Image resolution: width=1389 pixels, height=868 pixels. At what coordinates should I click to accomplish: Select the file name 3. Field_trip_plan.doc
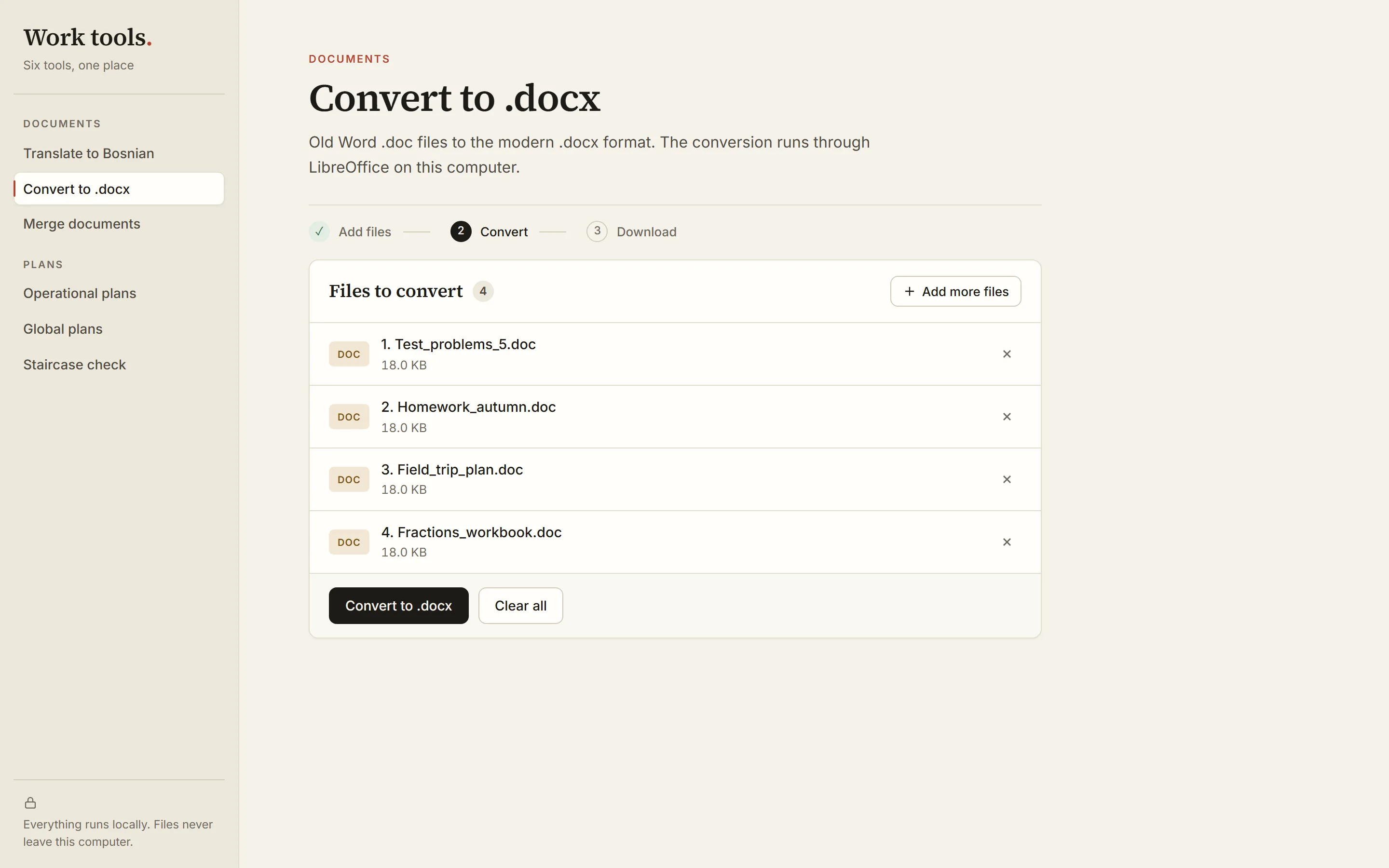point(452,470)
